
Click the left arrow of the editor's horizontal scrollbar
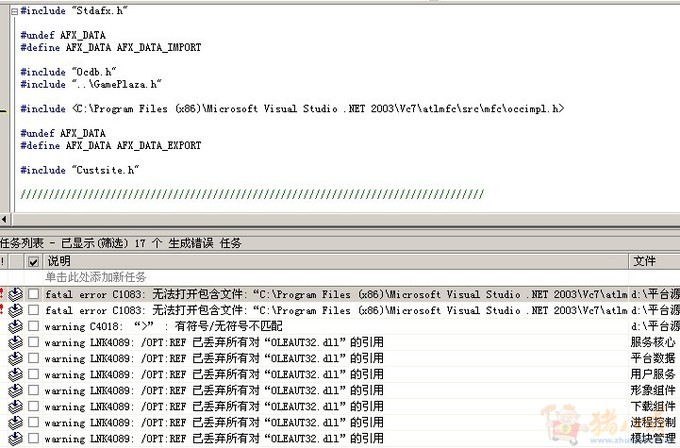(x=5, y=219)
